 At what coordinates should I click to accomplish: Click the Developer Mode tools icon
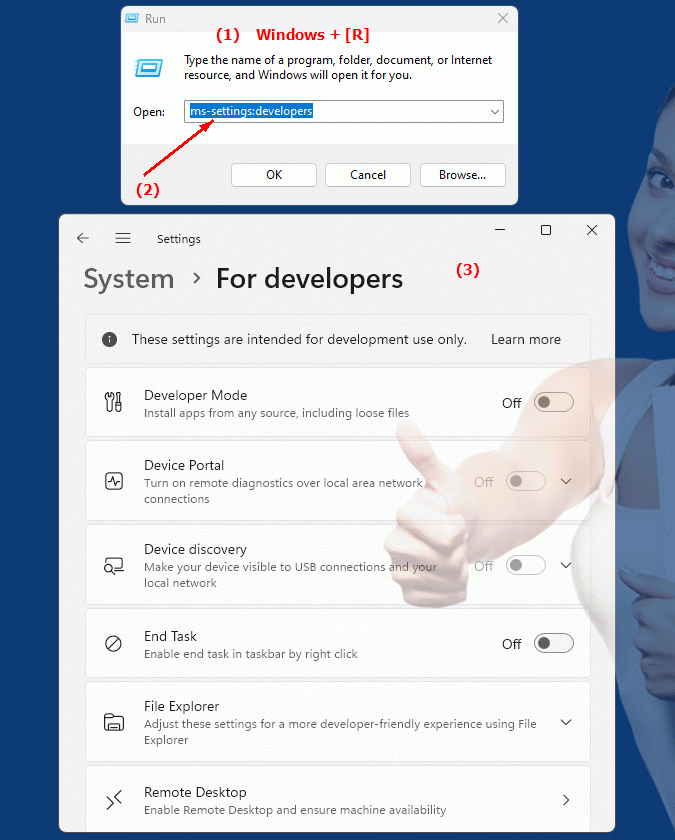114,402
